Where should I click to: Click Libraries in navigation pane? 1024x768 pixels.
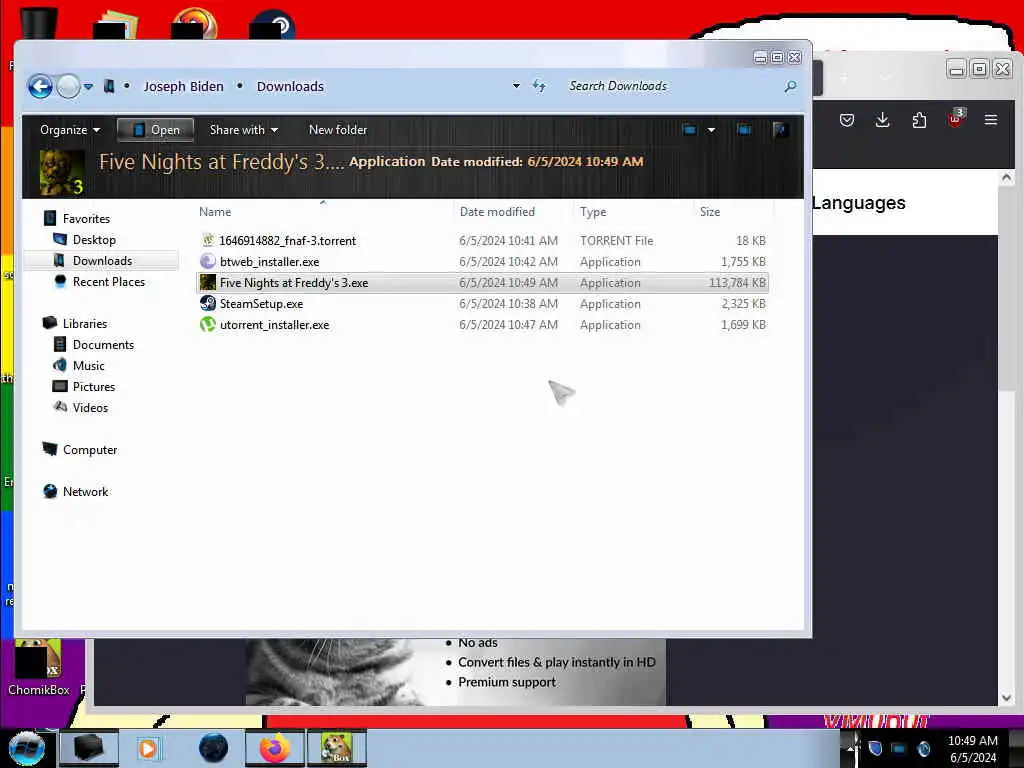84,323
